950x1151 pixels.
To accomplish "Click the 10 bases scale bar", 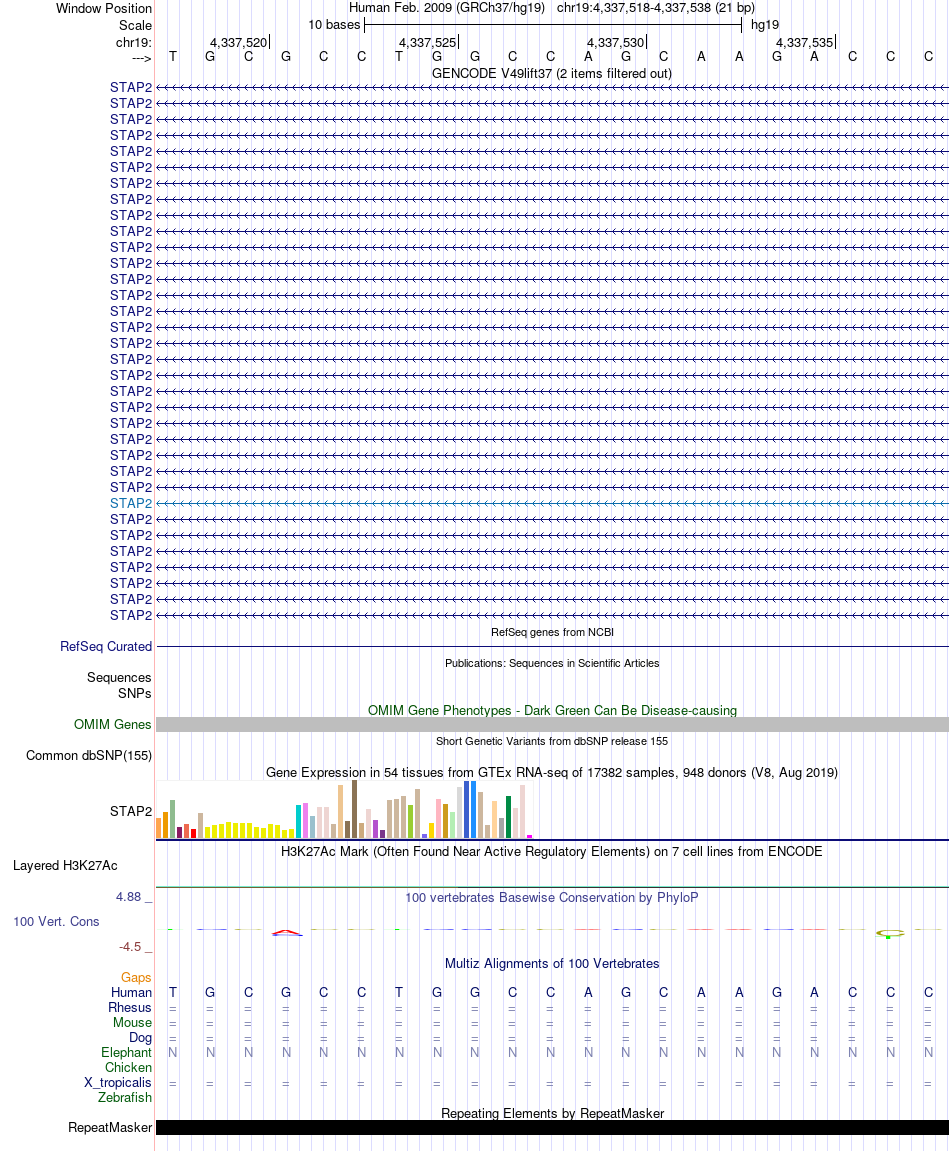I will [553, 25].
